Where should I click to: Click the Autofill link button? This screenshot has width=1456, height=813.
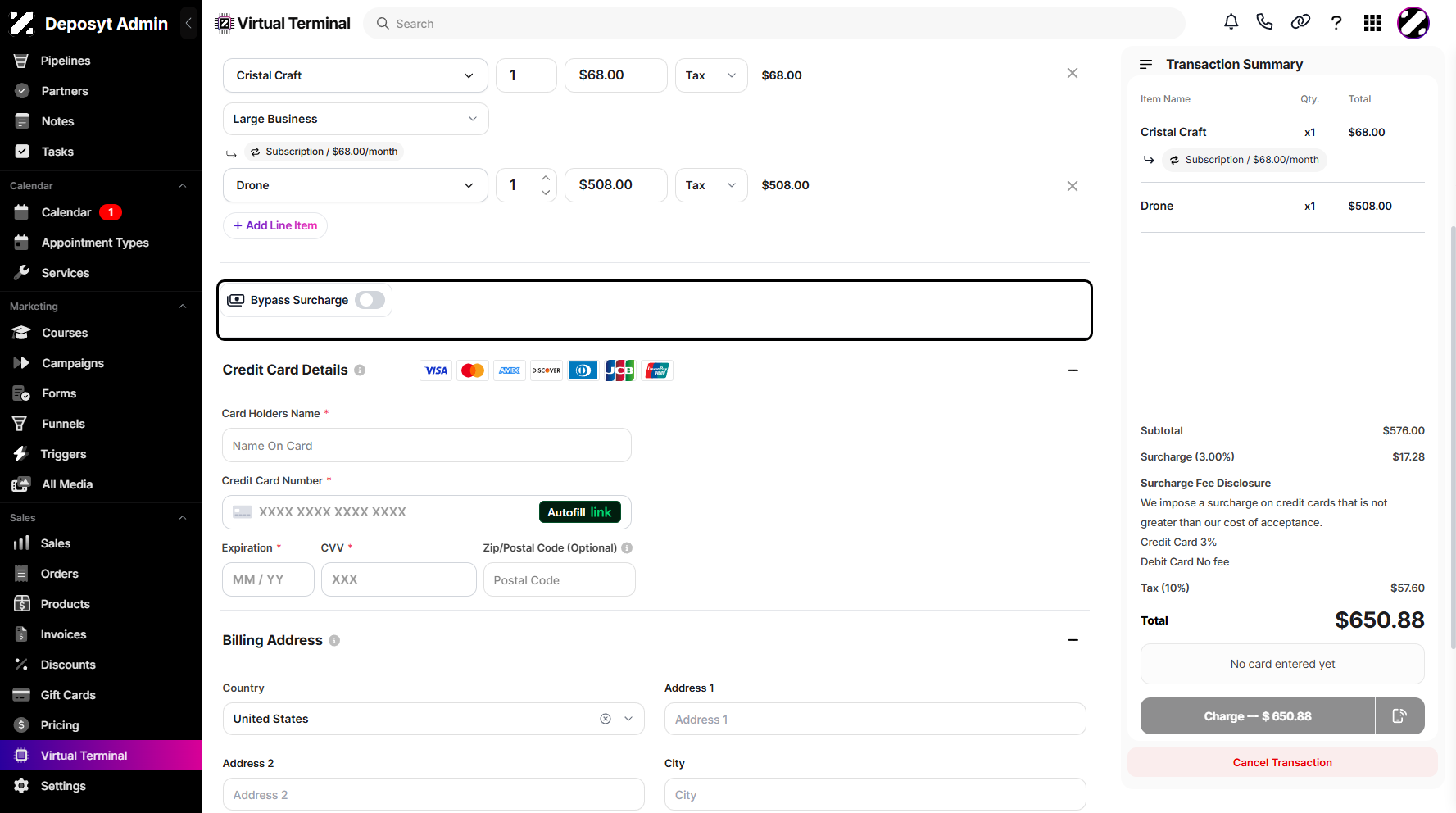coord(579,512)
